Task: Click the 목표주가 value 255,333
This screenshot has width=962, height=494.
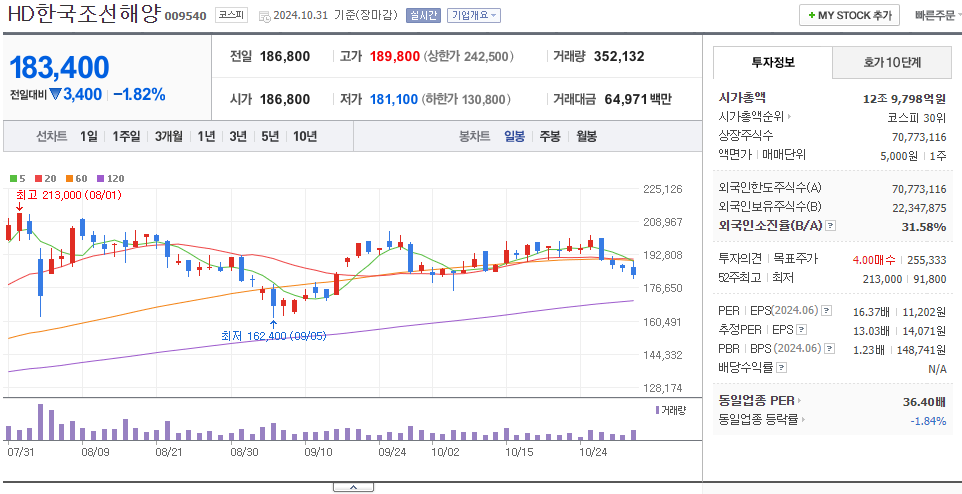Action: point(926,260)
